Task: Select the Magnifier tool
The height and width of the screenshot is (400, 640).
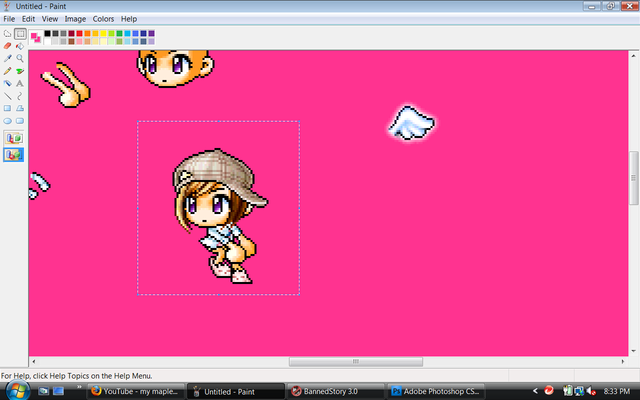Action: tap(20, 59)
